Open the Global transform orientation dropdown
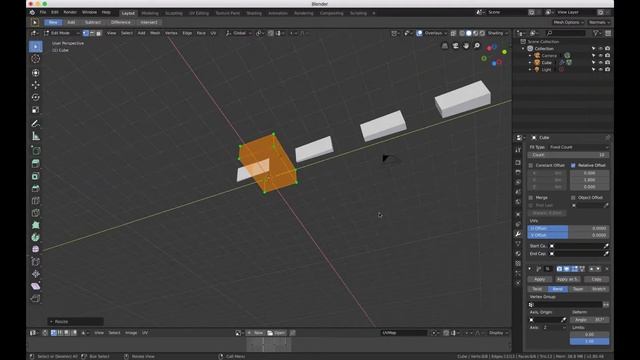Image resolution: width=640 pixels, height=360 pixels. coord(238,33)
